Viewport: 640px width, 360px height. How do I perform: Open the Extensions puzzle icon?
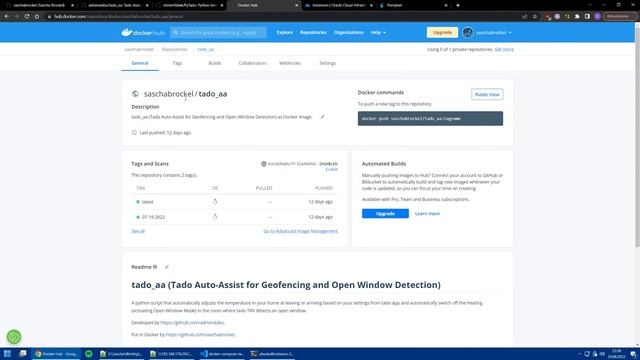click(x=577, y=17)
